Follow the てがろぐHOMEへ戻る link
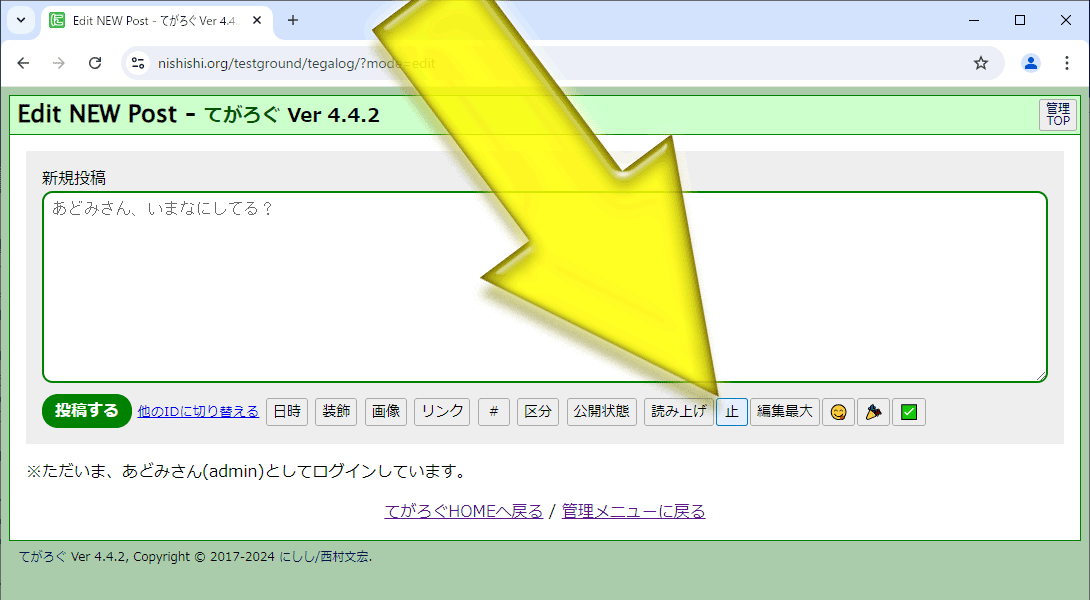Image resolution: width=1090 pixels, height=600 pixels. pos(464,512)
